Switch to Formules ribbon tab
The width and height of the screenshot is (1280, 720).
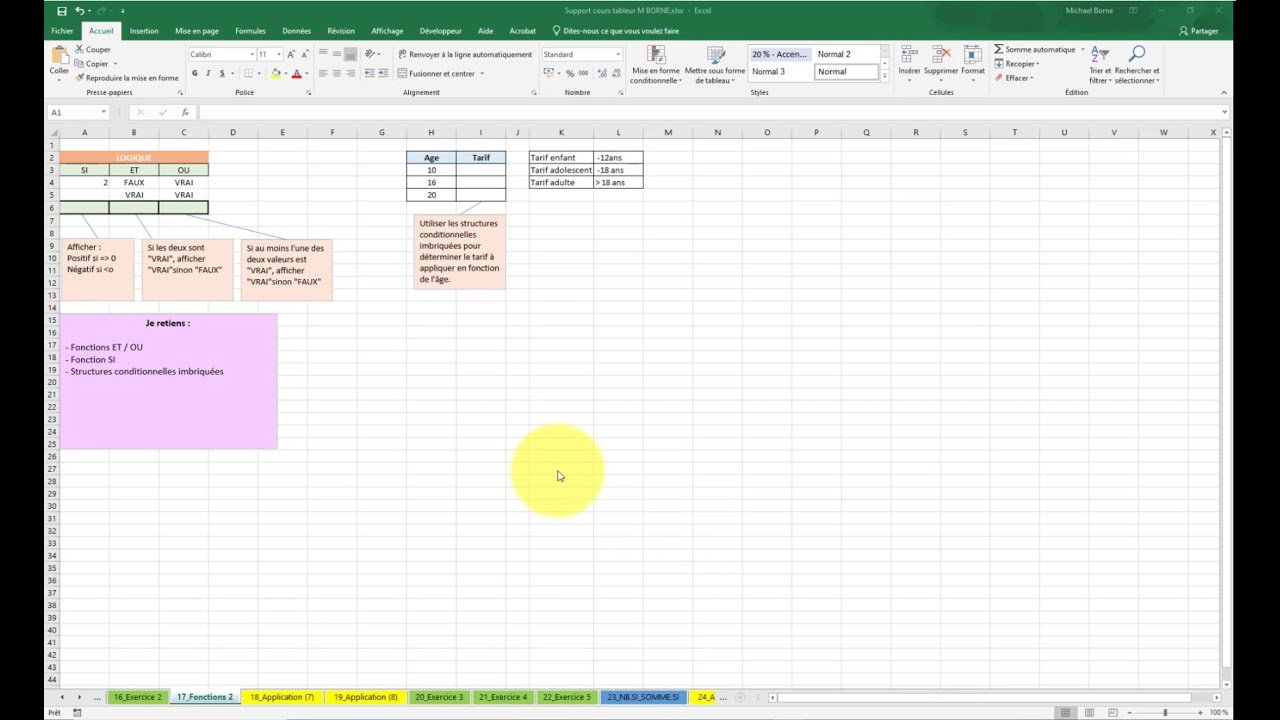click(250, 31)
